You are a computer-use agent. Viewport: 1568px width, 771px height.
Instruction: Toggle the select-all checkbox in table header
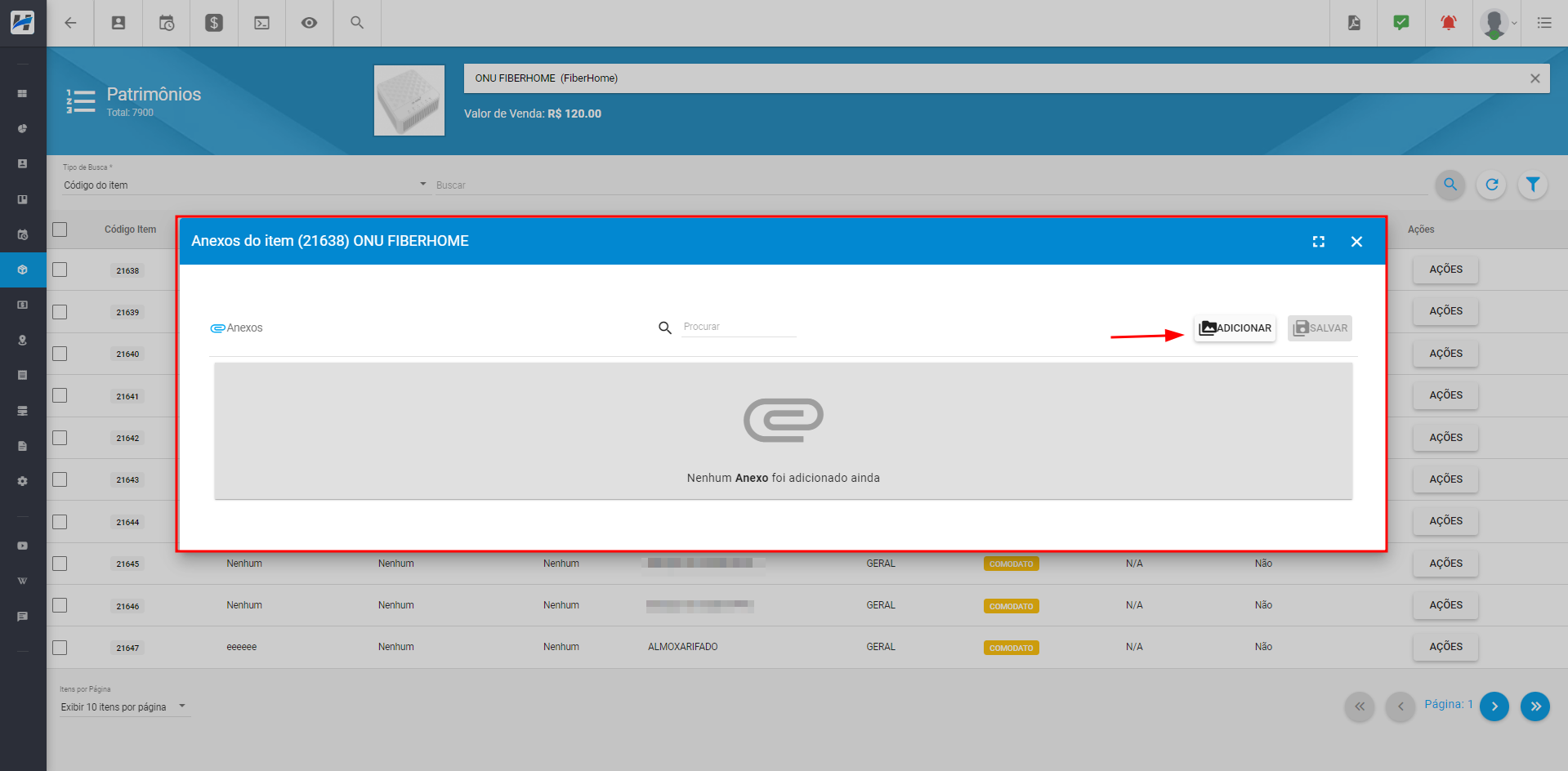pyautogui.click(x=60, y=230)
